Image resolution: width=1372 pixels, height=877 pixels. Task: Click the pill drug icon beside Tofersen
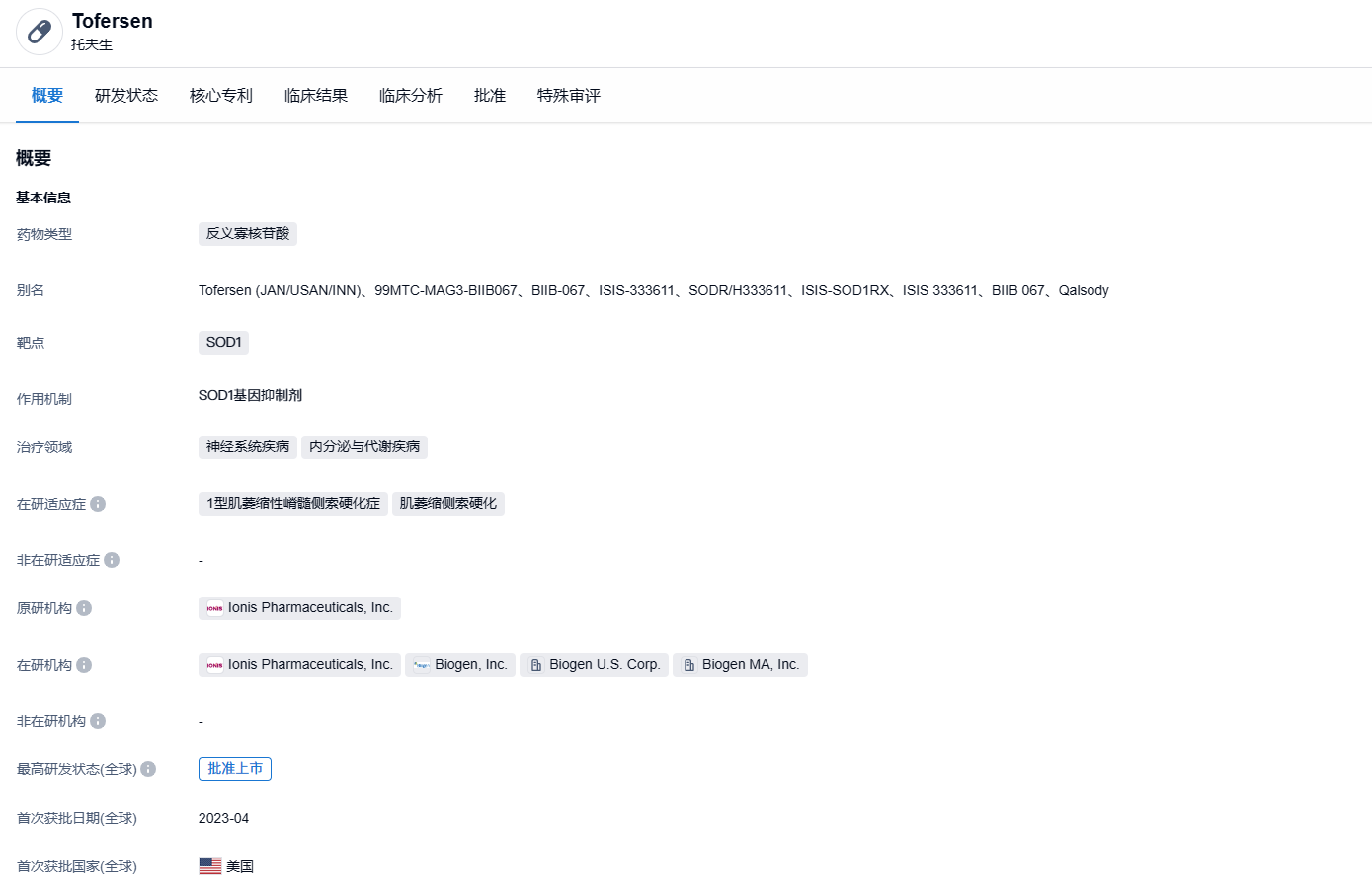(x=40, y=32)
